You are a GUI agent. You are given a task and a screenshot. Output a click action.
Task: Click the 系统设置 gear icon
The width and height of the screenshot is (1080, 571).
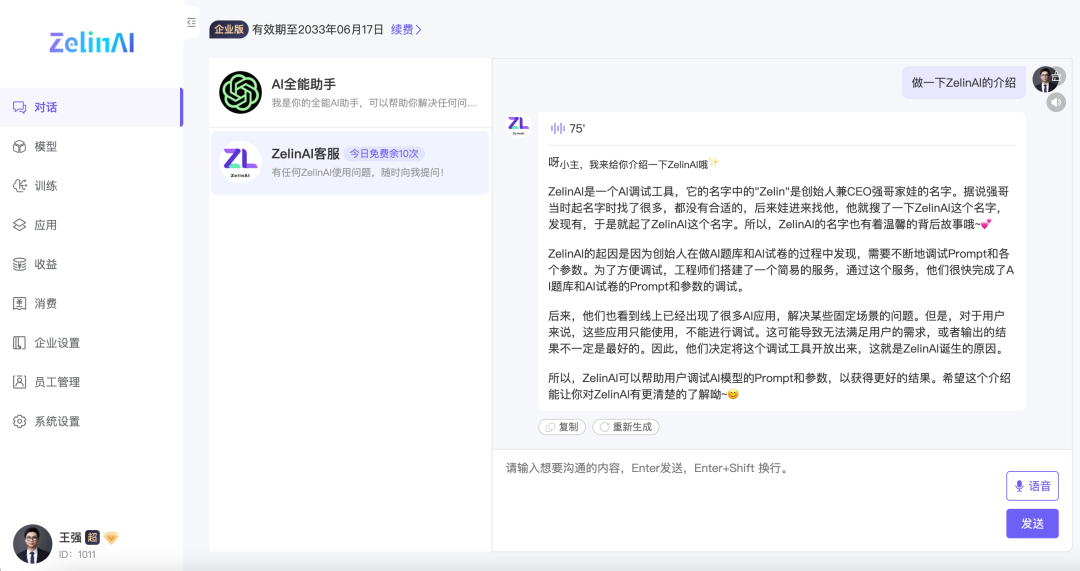click(x=19, y=422)
